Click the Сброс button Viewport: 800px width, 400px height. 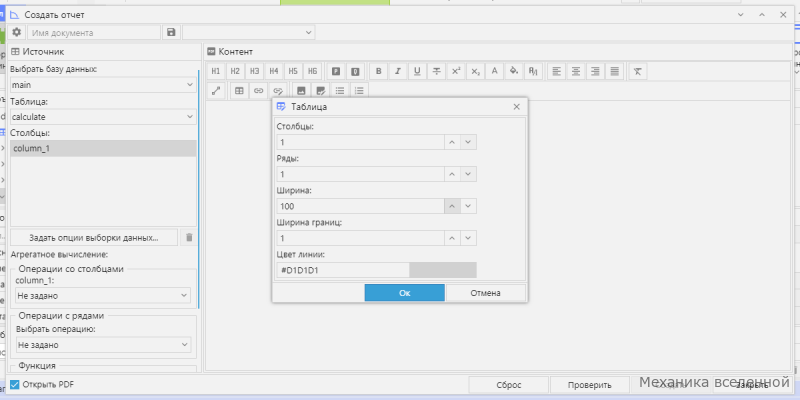(x=508, y=385)
